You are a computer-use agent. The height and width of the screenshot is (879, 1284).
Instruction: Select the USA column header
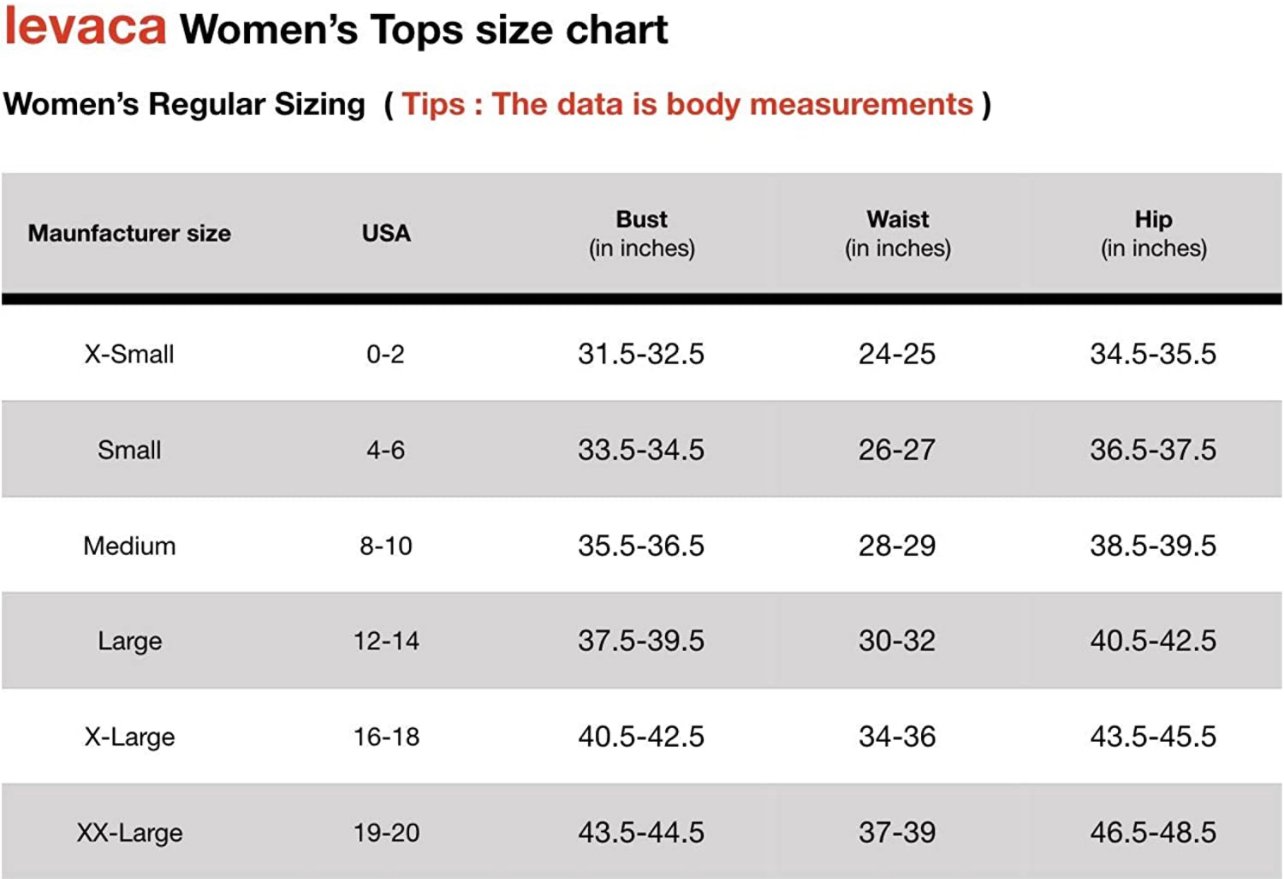click(x=386, y=234)
